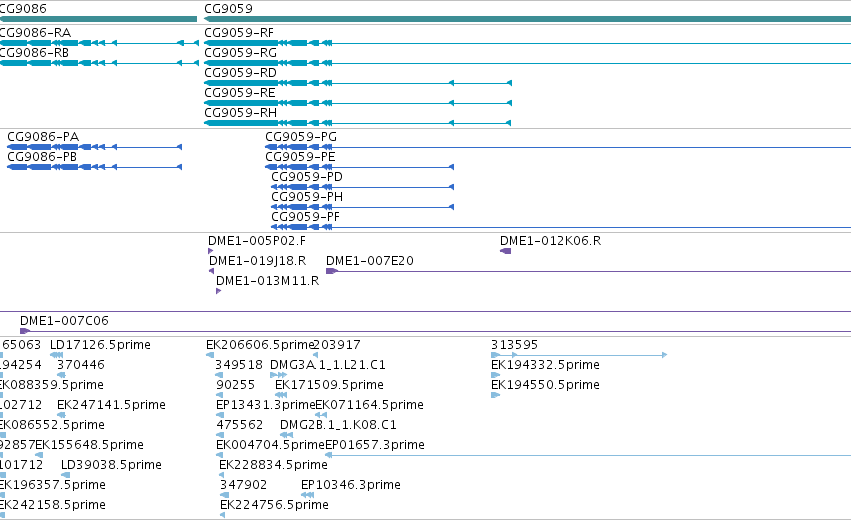Click EST EK171509.5prime label

[329, 385]
